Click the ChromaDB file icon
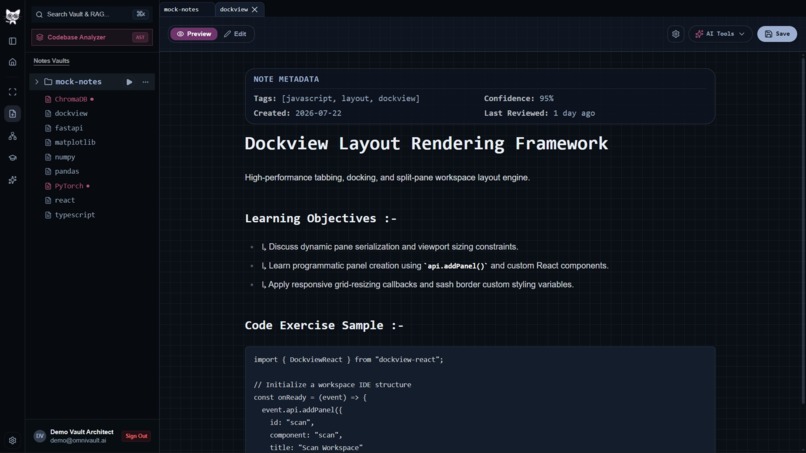 [48, 99]
